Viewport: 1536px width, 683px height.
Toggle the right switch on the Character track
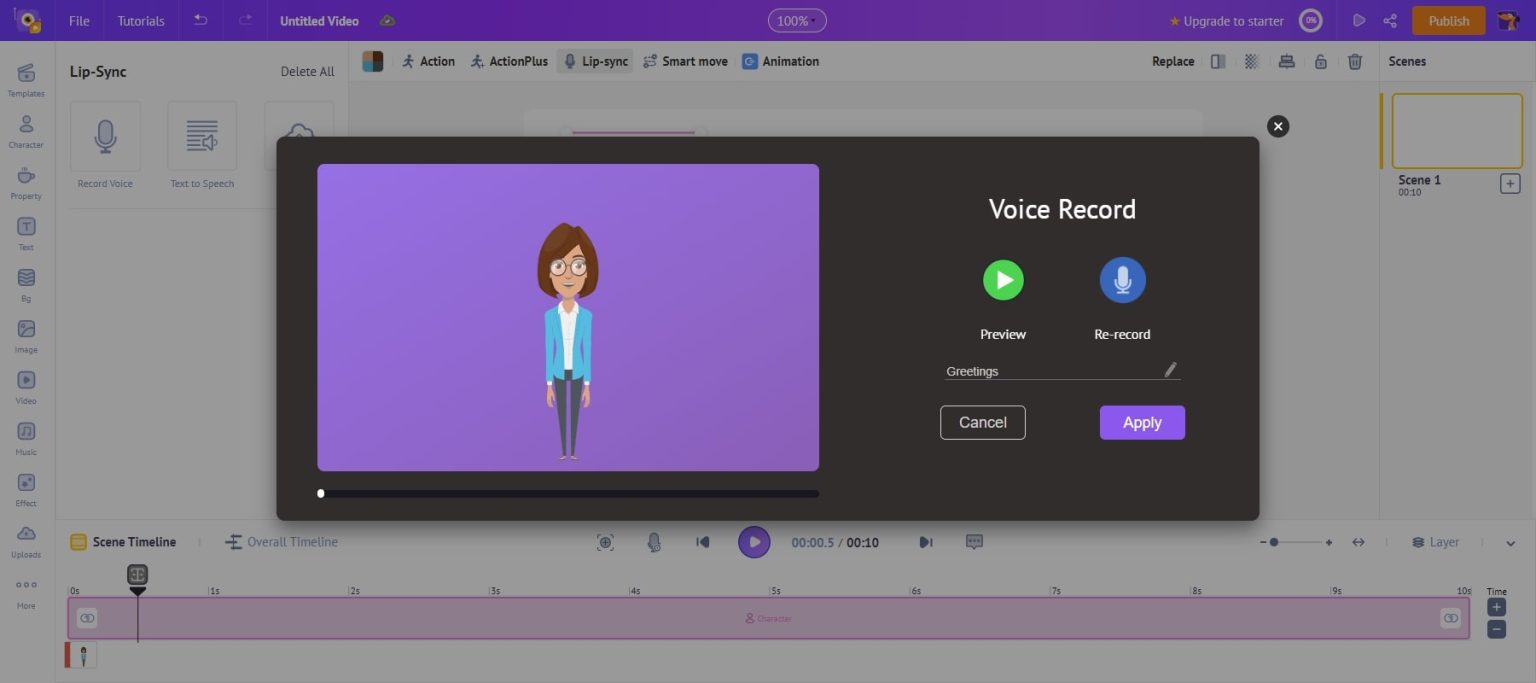pos(1450,618)
